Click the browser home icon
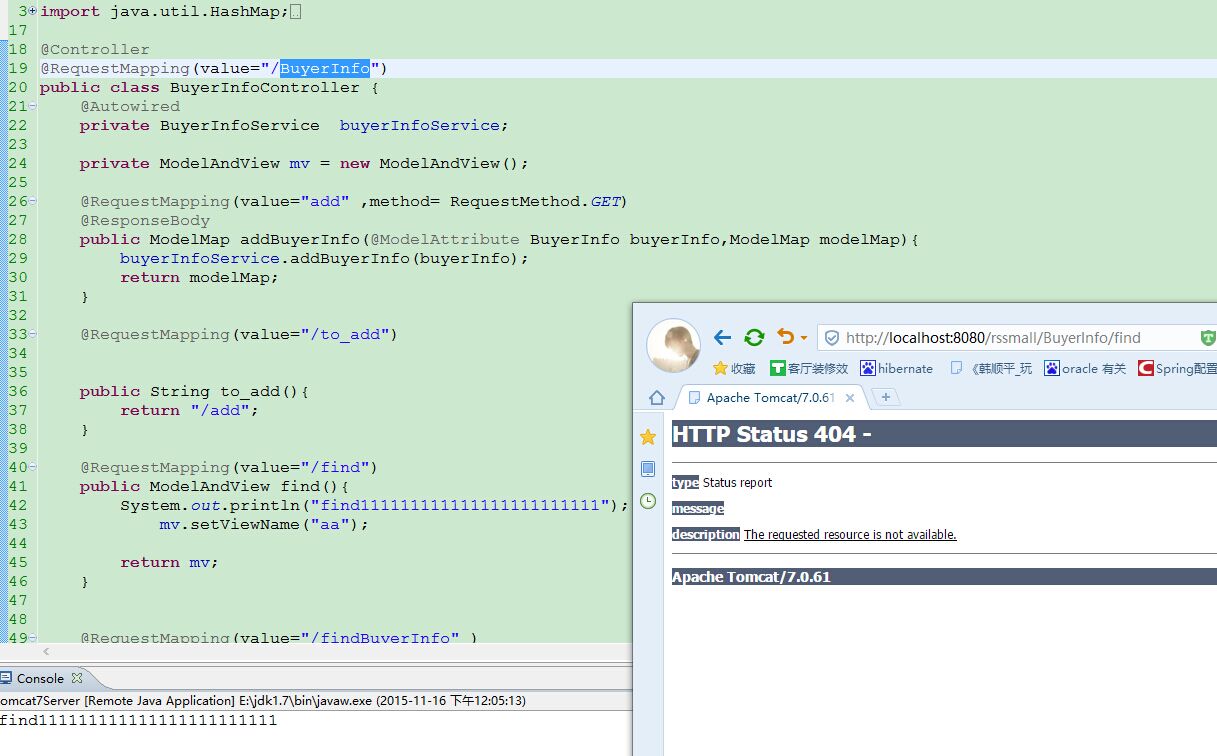Image resolution: width=1217 pixels, height=756 pixels. click(655, 397)
